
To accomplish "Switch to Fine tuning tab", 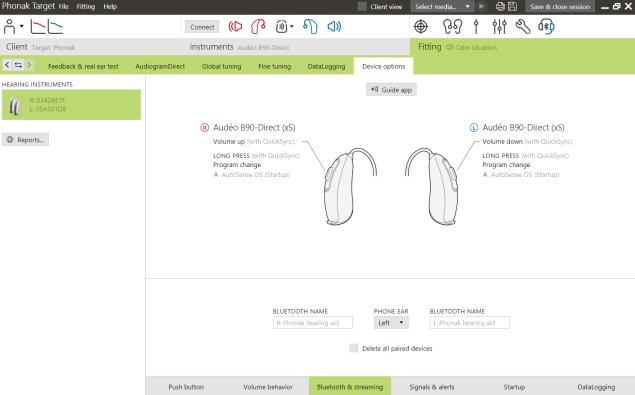I will click(x=275, y=66).
